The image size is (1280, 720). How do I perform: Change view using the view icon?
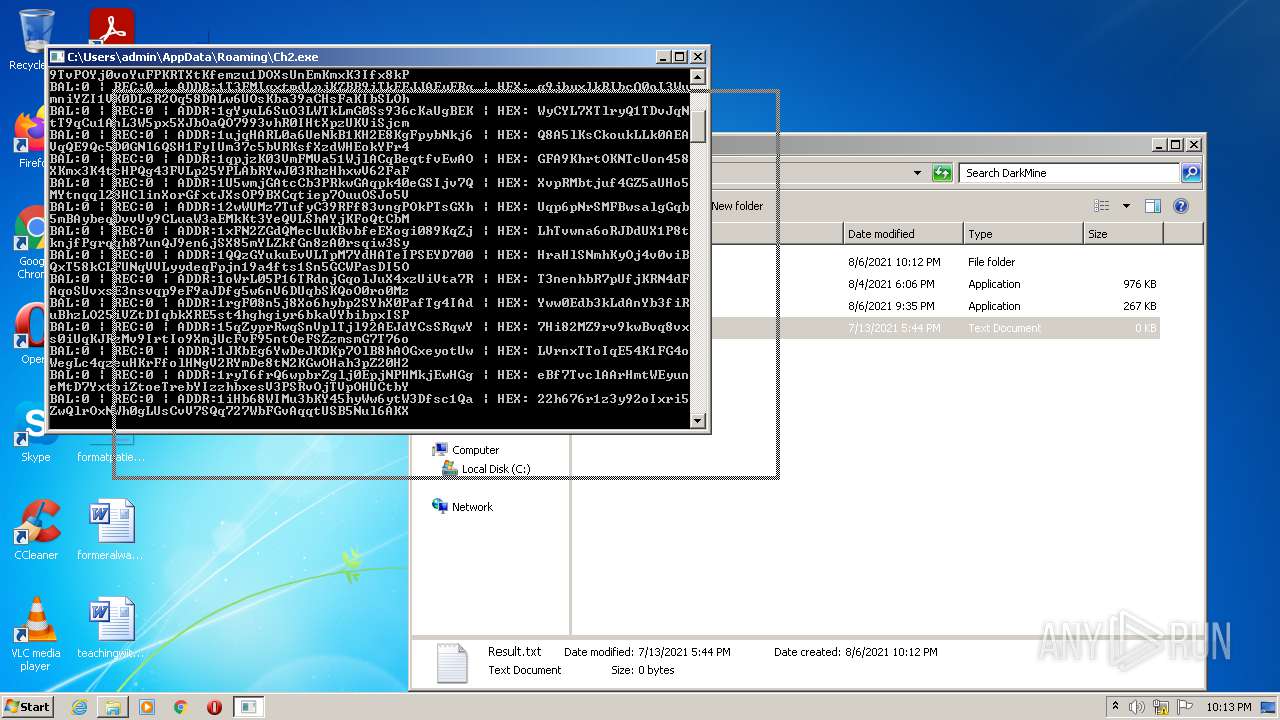(x=1102, y=206)
